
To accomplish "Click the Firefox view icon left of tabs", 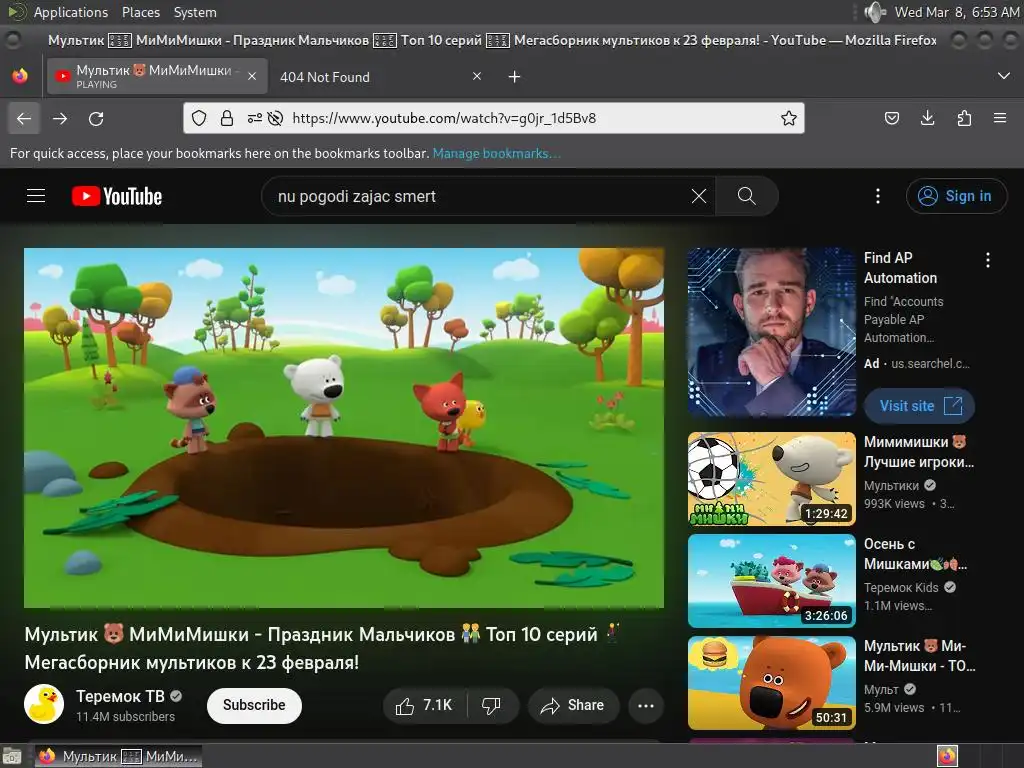I will (x=20, y=76).
